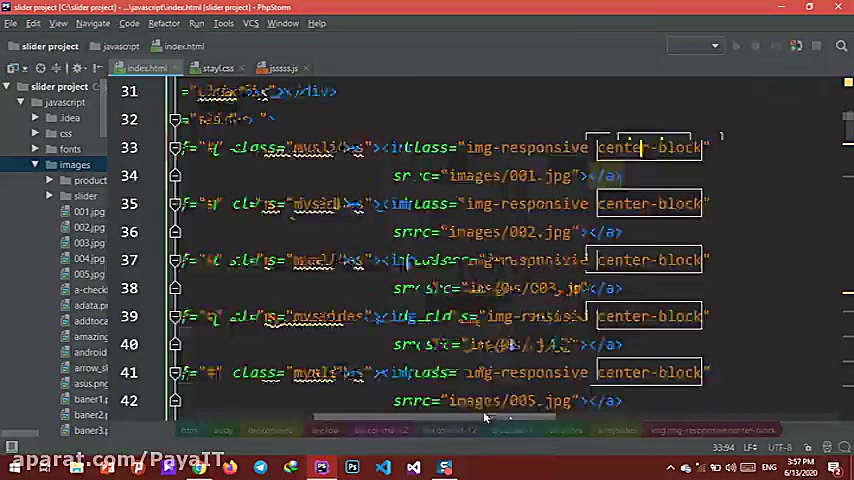This screenshot has height=480, width=854.
Task: Open Visual Studio Code from the taskbar
Action: [x=383, y=467]
